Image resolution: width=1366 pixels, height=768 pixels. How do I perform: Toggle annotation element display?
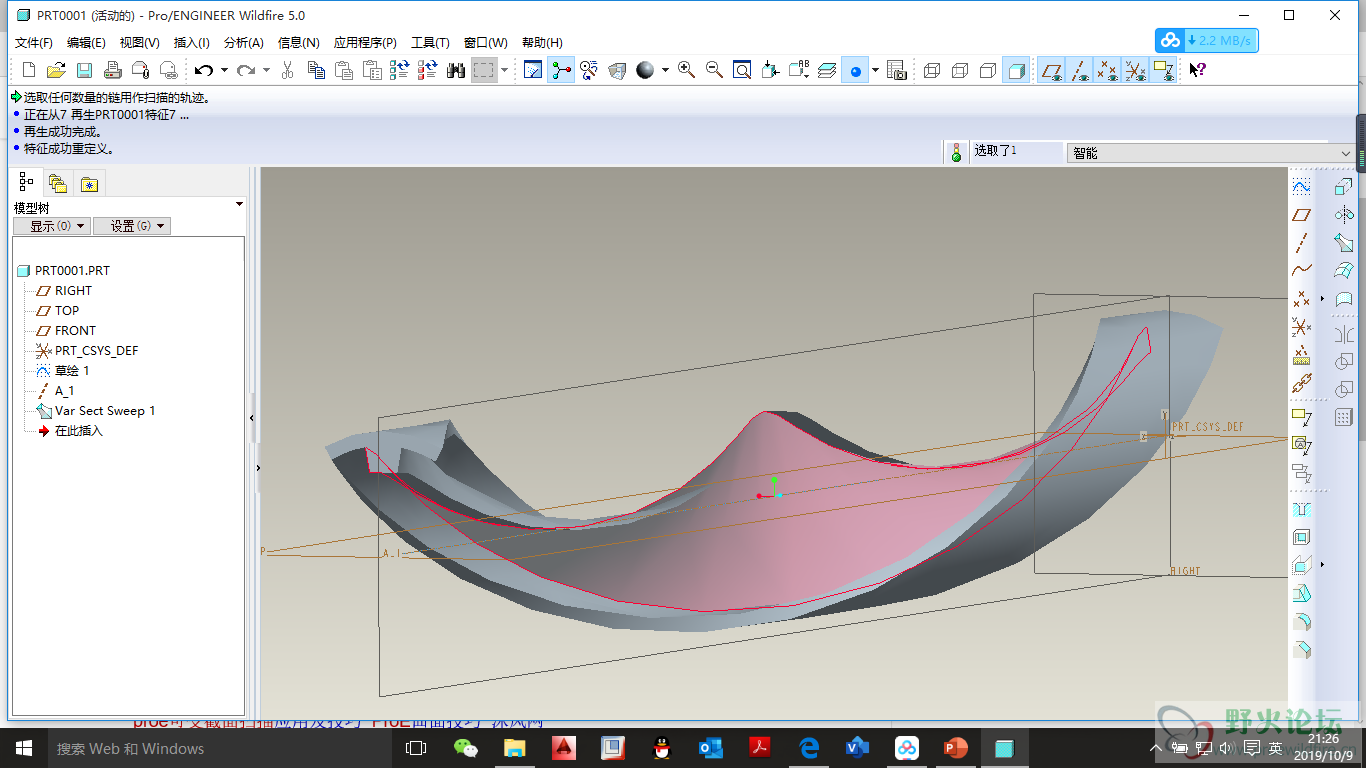[1163, 70]
